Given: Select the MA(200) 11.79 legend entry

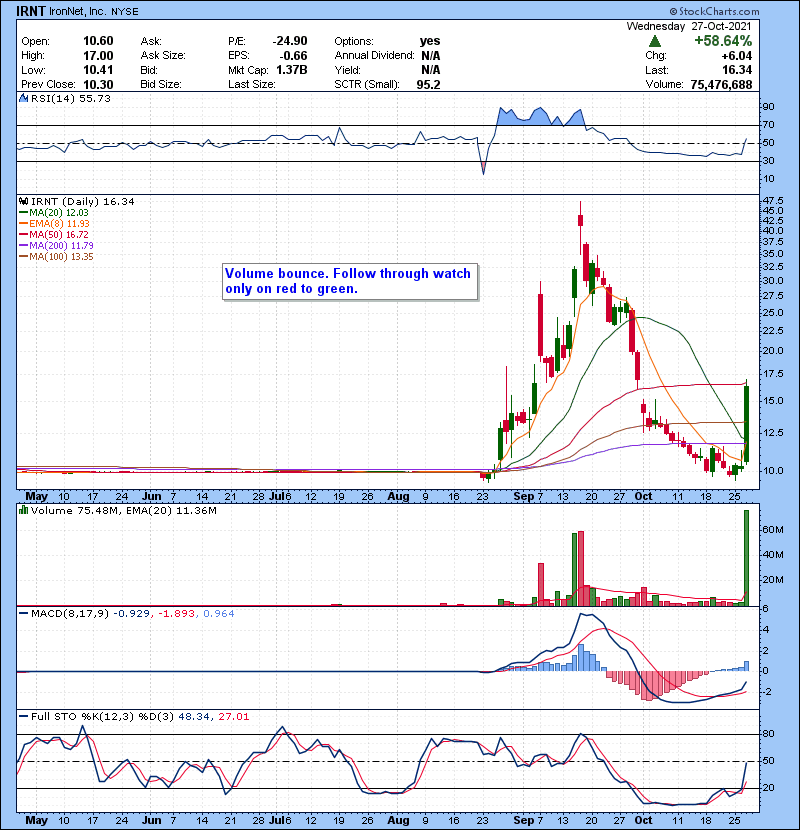Looking at the screenshot, I should pos(56,246).
